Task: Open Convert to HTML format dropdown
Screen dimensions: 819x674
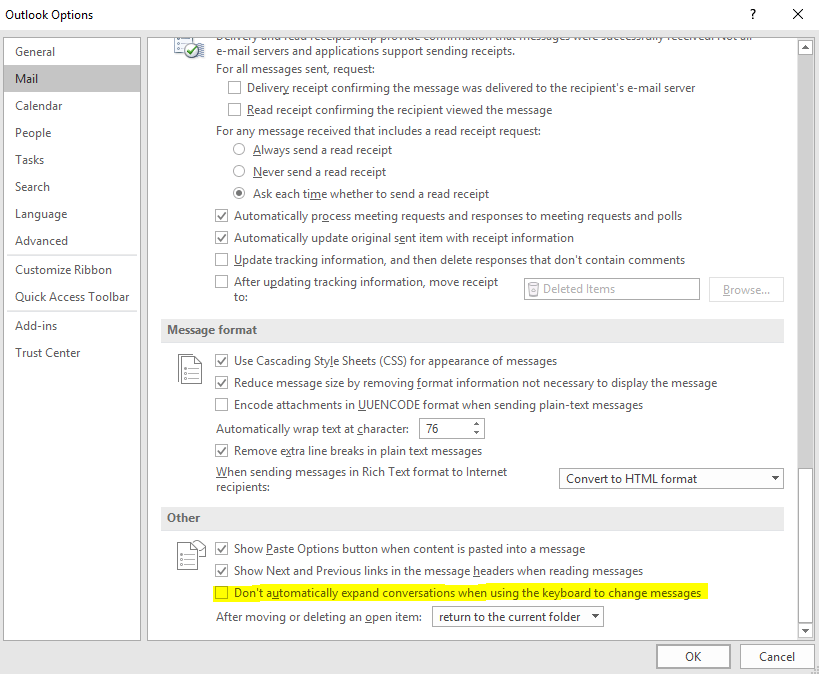Action: tap(671, 479)
